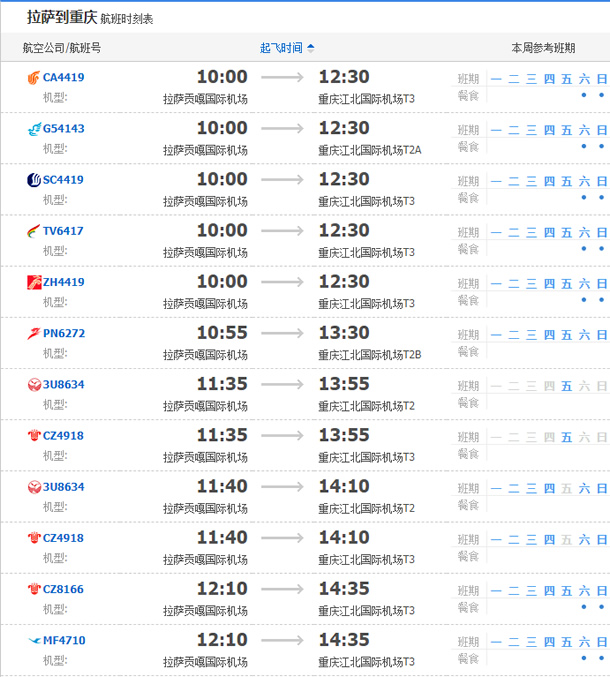Image resolution: width=610 pixels, height=677 pixels.
Task: Open flight number CA4419 details
Action: pos(63,78)
